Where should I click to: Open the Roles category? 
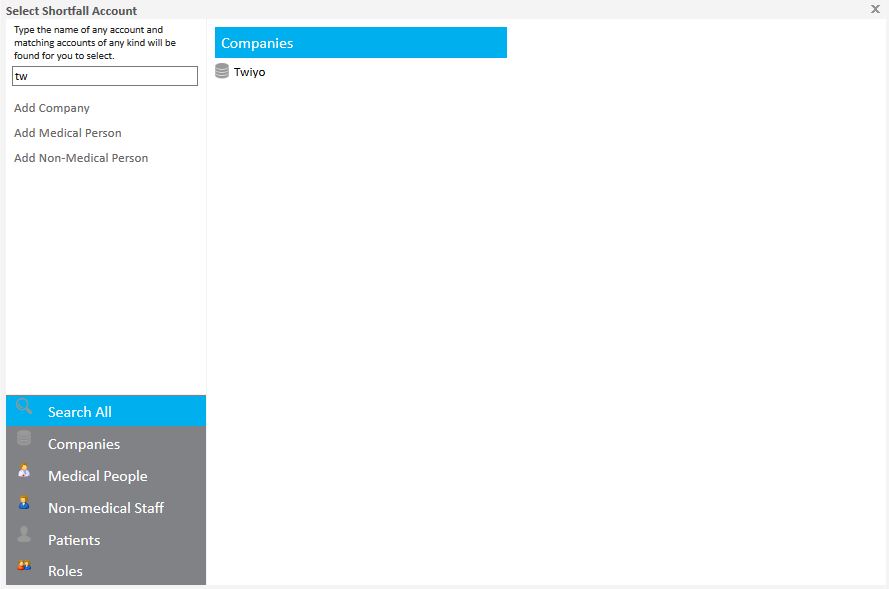click(x=65, y=571)
